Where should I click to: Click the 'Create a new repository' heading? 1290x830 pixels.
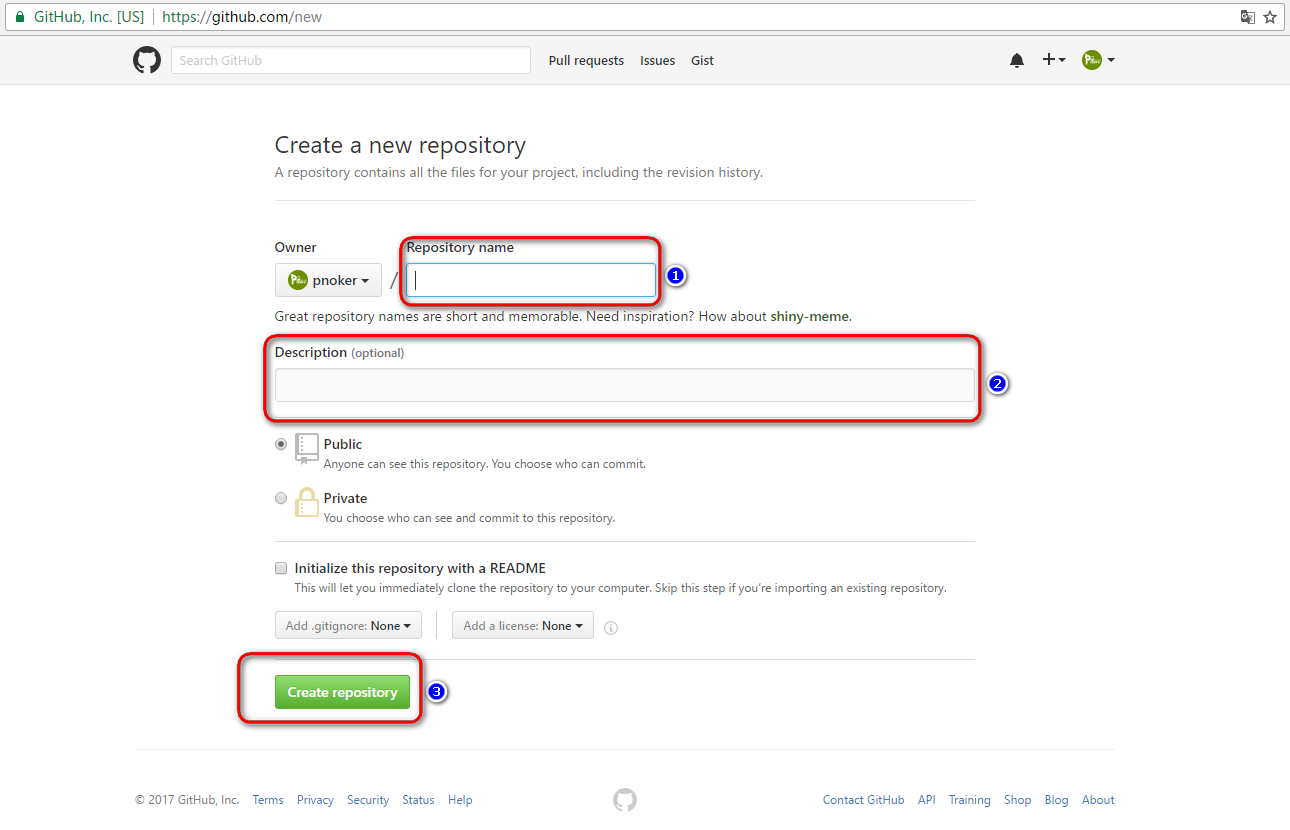click(x=400, y=145)
